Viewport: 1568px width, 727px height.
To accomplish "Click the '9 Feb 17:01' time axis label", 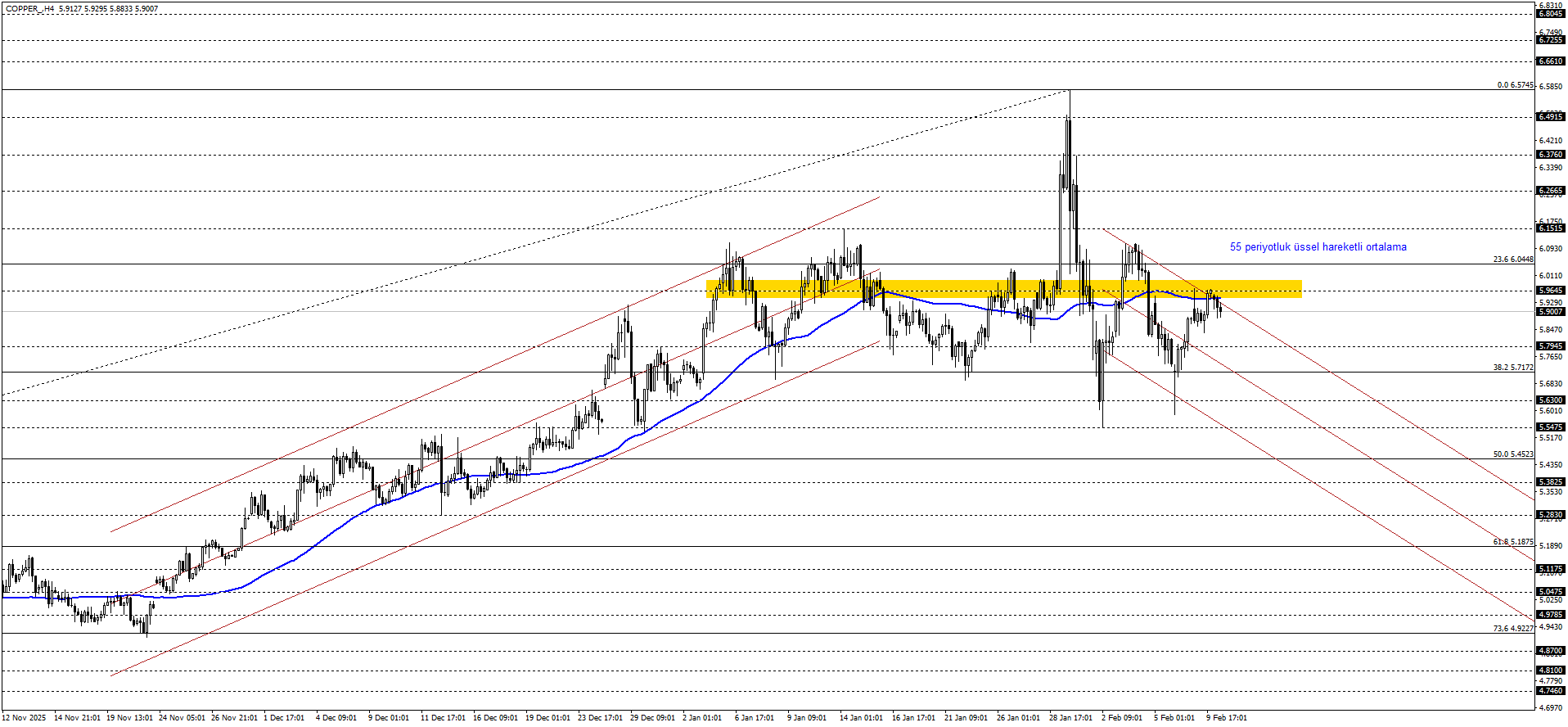I will pyautogui.click(x=1227, y=718).
